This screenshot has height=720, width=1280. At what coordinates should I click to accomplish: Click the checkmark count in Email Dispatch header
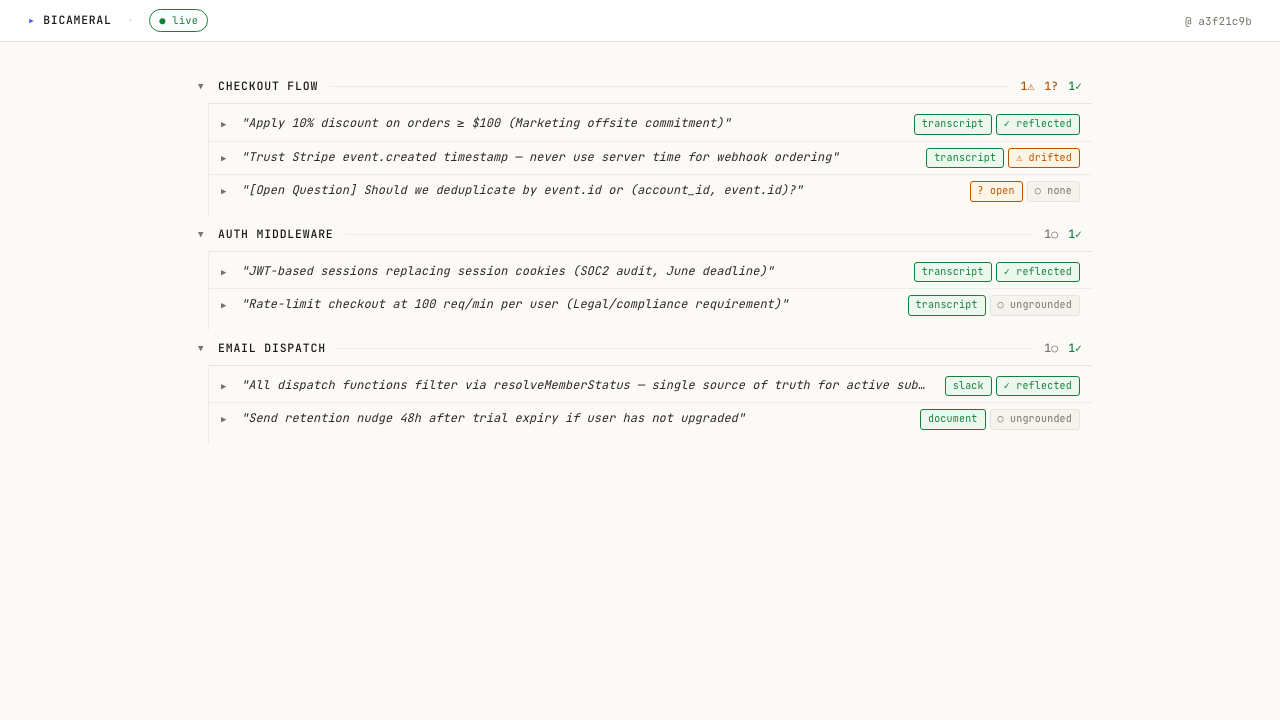1073,348
